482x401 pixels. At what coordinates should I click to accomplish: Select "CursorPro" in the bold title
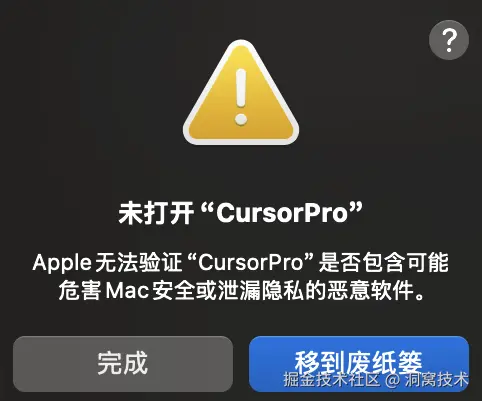click(282, 213)
